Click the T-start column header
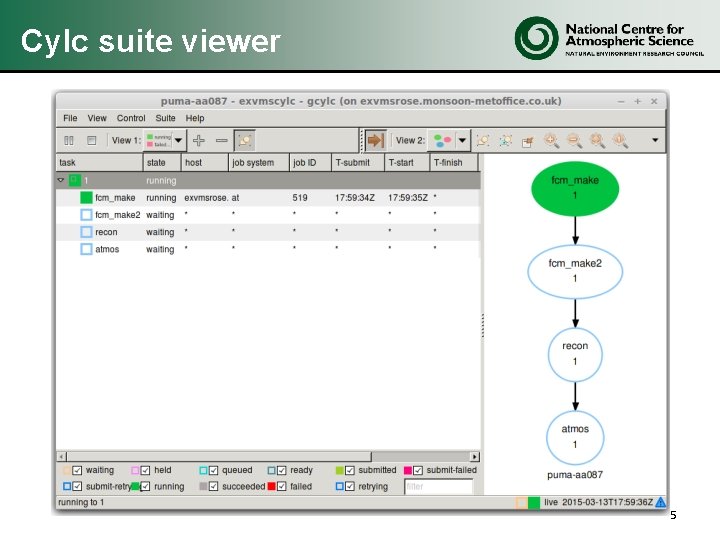Viewport: 720px width, 540px height. pos(407,163)
